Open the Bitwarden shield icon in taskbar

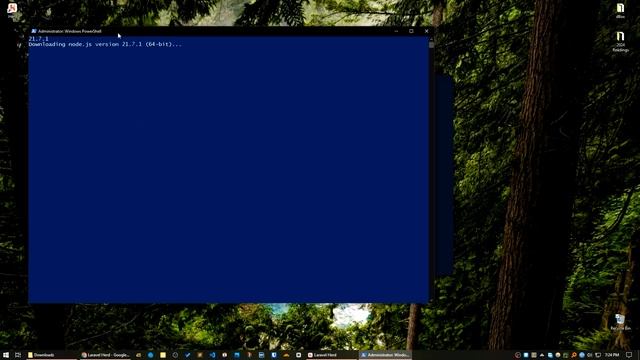(x=274, y=355)
